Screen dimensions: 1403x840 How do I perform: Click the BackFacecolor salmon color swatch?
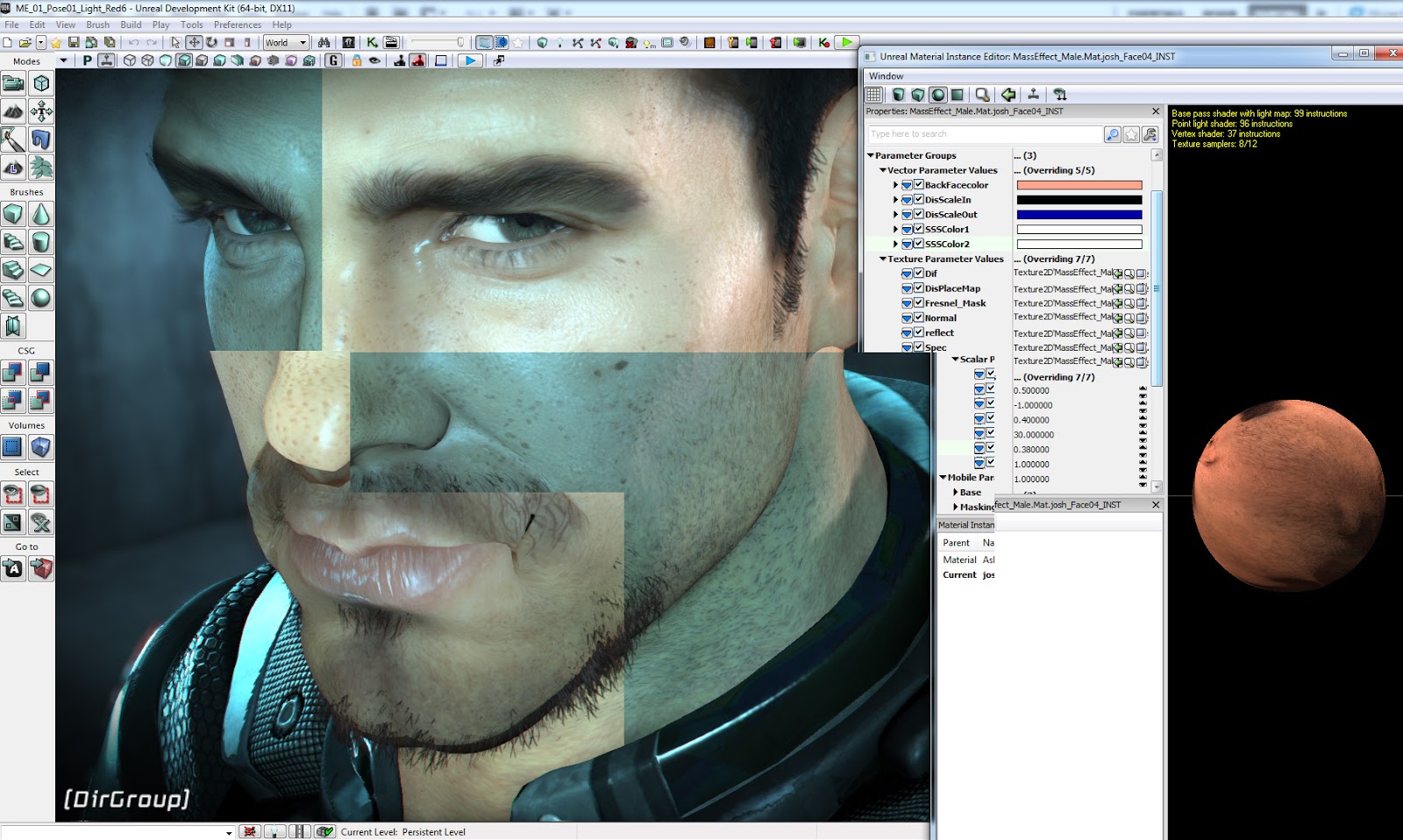click(x=1079, y=185)
